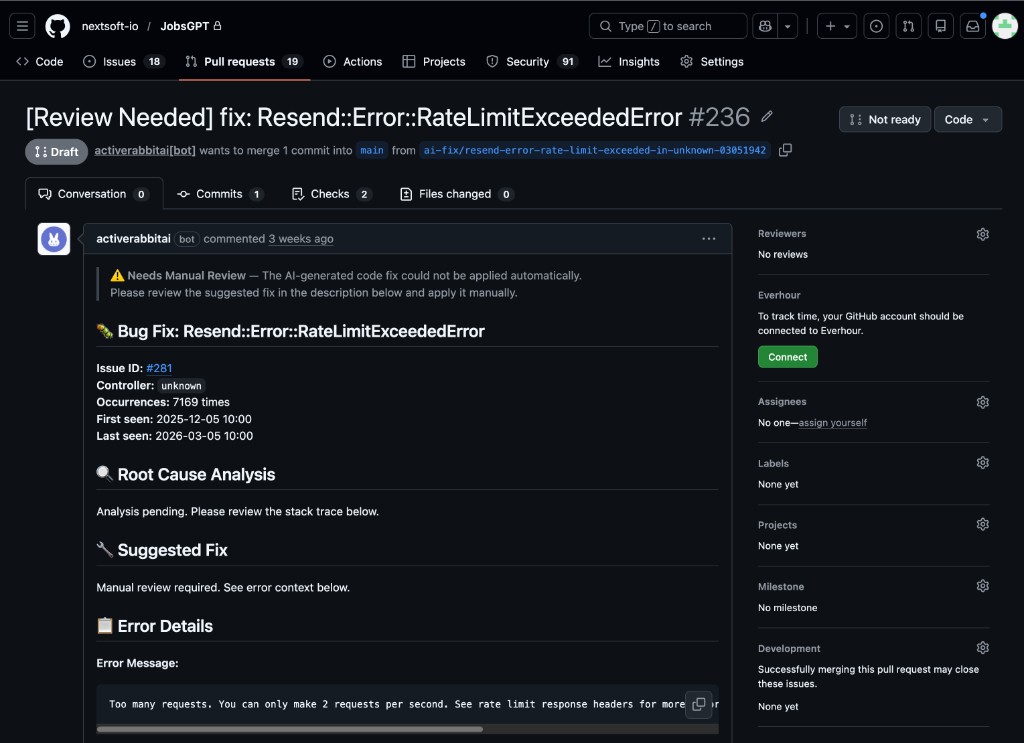Open the issue #281 link

click(x=159, y=368)
